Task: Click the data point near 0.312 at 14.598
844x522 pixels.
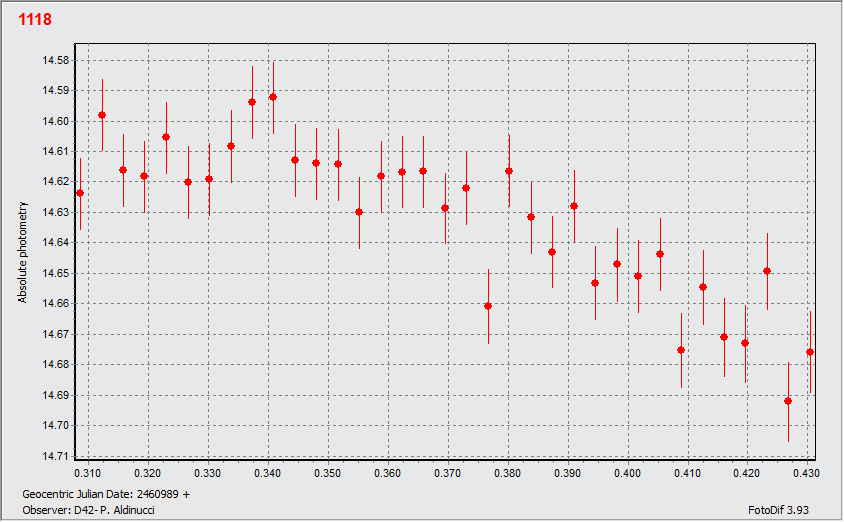Action: (102, 115)
